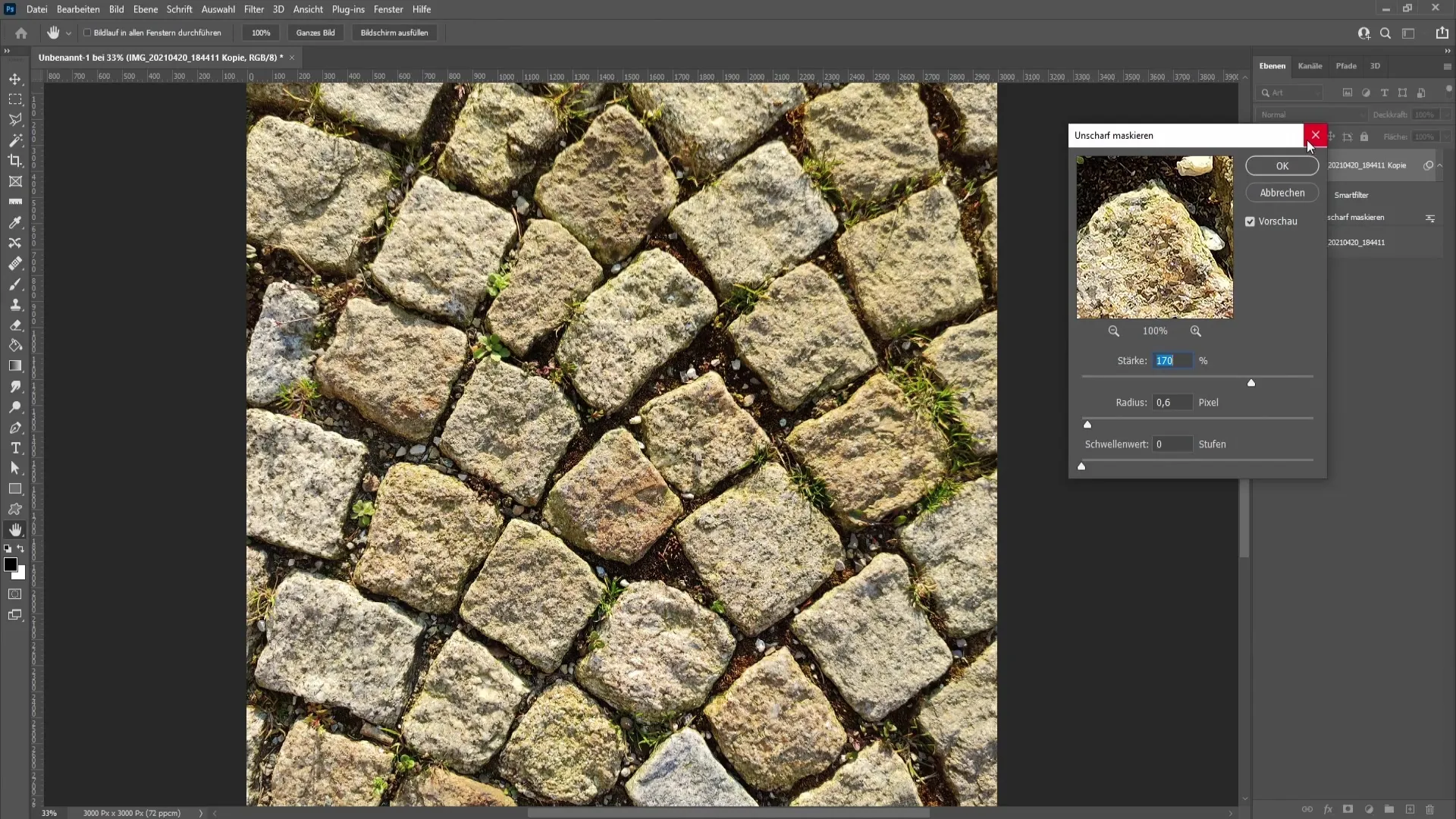
Task: Filter layers by type layers icon
Action: (1384, 93)
